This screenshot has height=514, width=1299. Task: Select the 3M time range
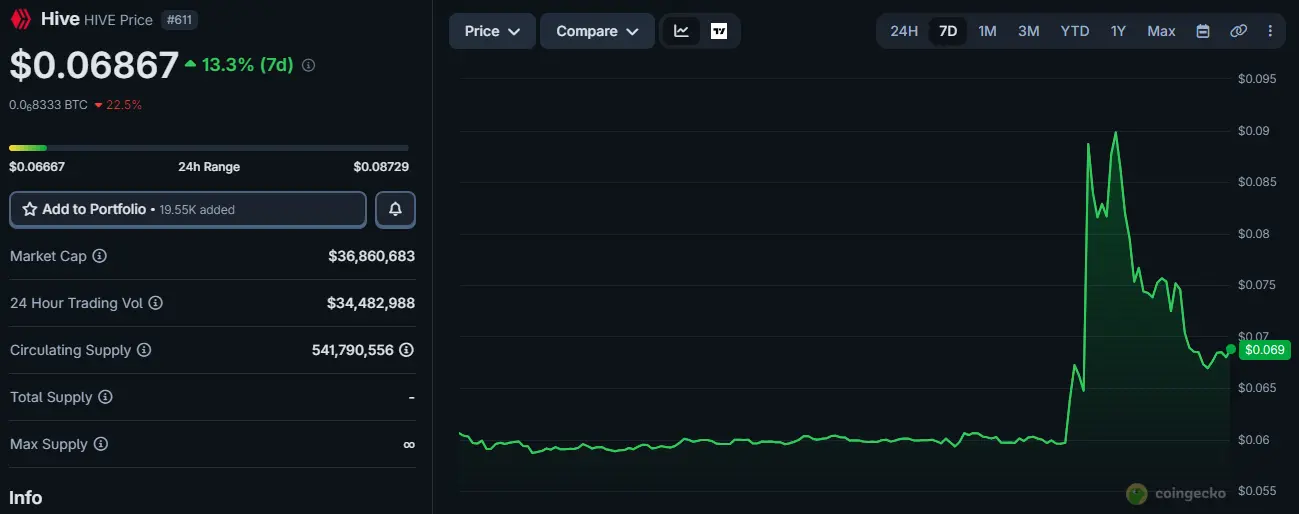[x=1028, y=31]
